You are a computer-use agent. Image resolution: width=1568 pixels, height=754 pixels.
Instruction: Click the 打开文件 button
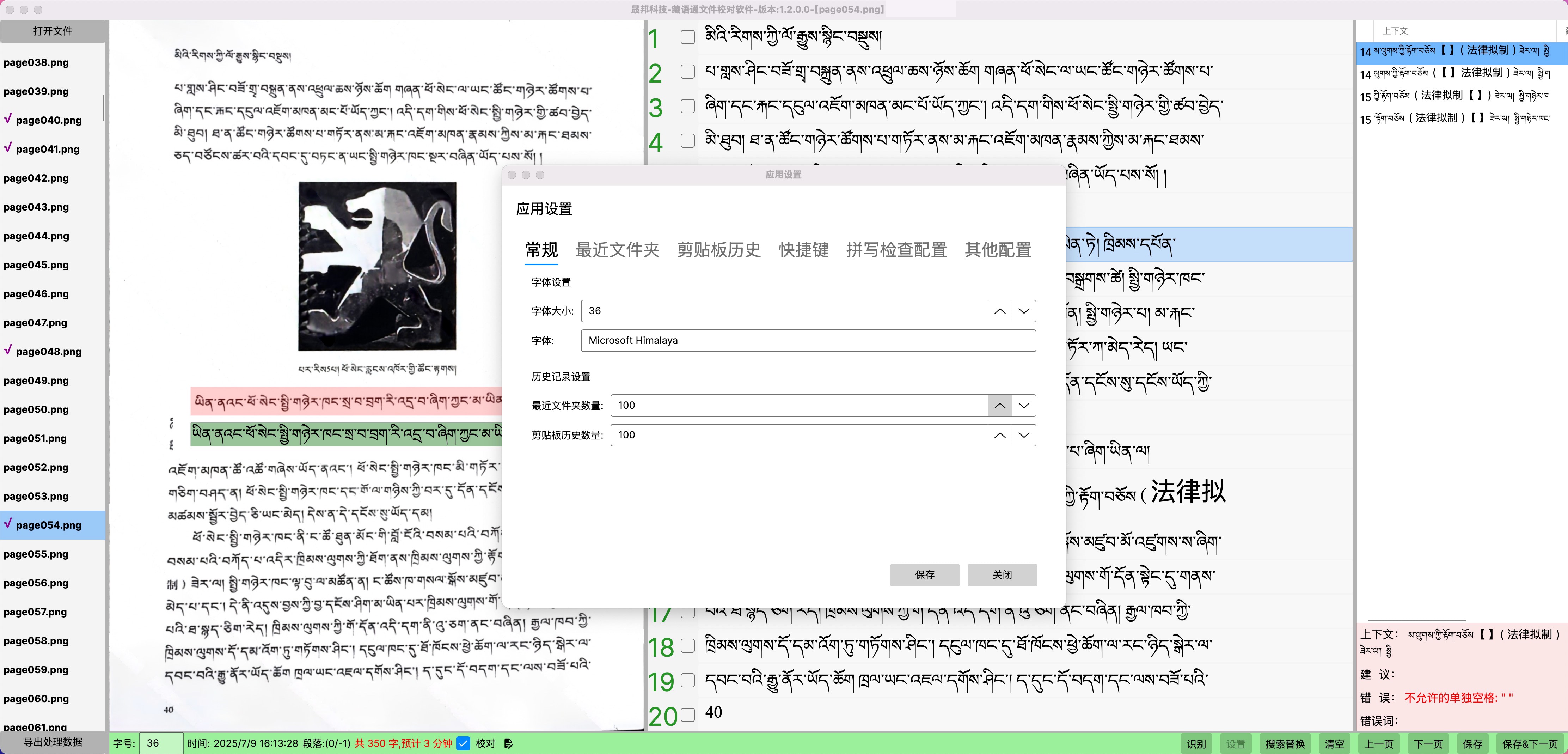pos(53,31)
